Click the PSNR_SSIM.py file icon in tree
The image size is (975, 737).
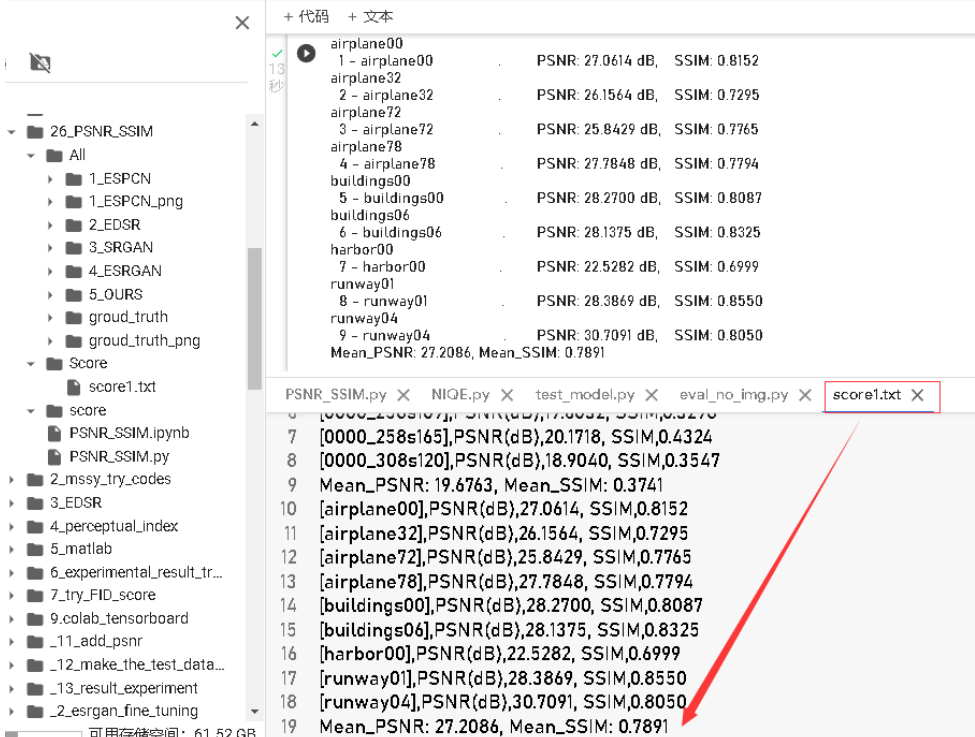coord(55,457)
